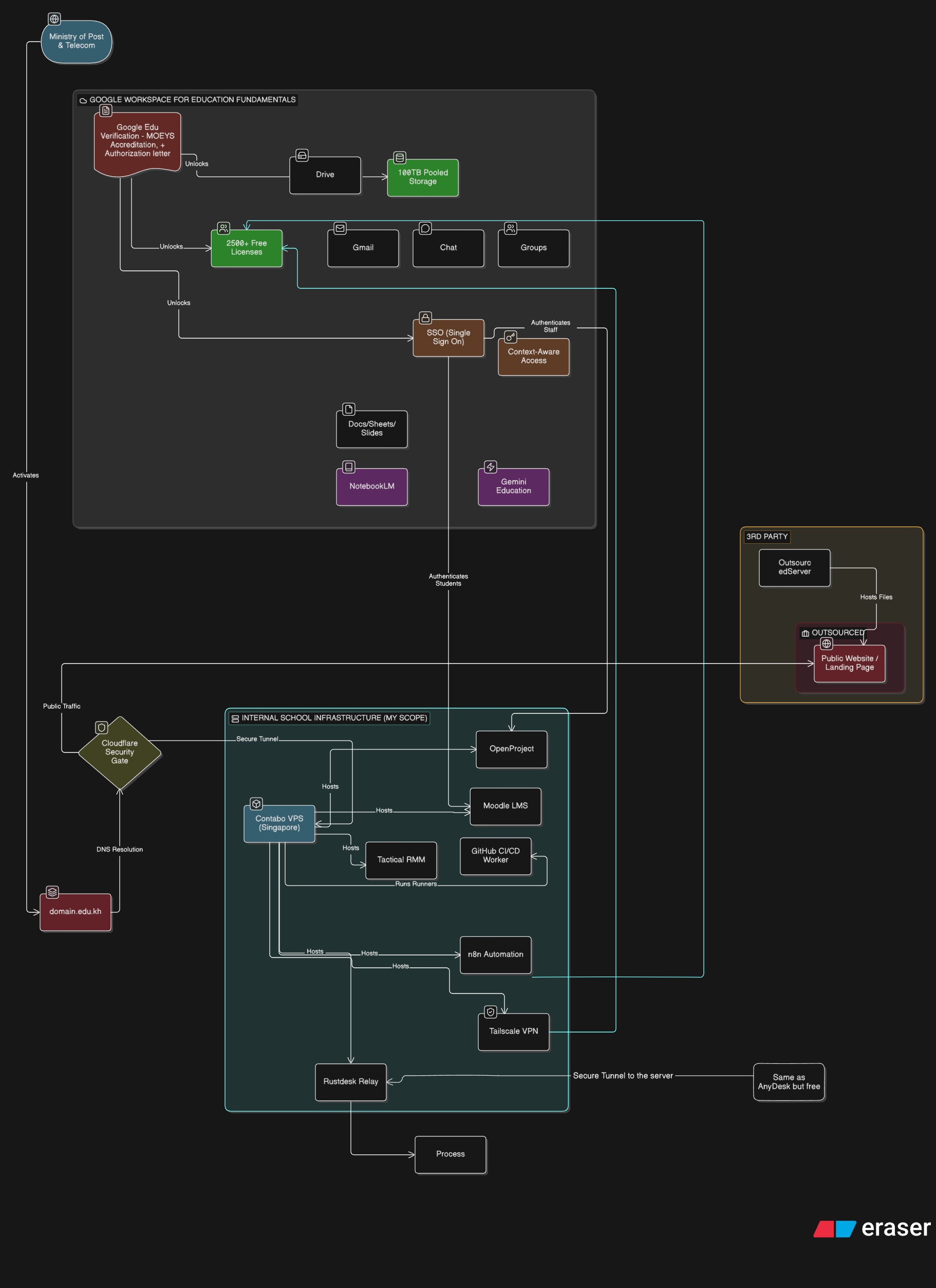The width and height of the screenshot is (936, 1288).
Task: Click the shield-check icon on Tailscale VPN
Action: pyautogui.click(x=491, y=1011)
